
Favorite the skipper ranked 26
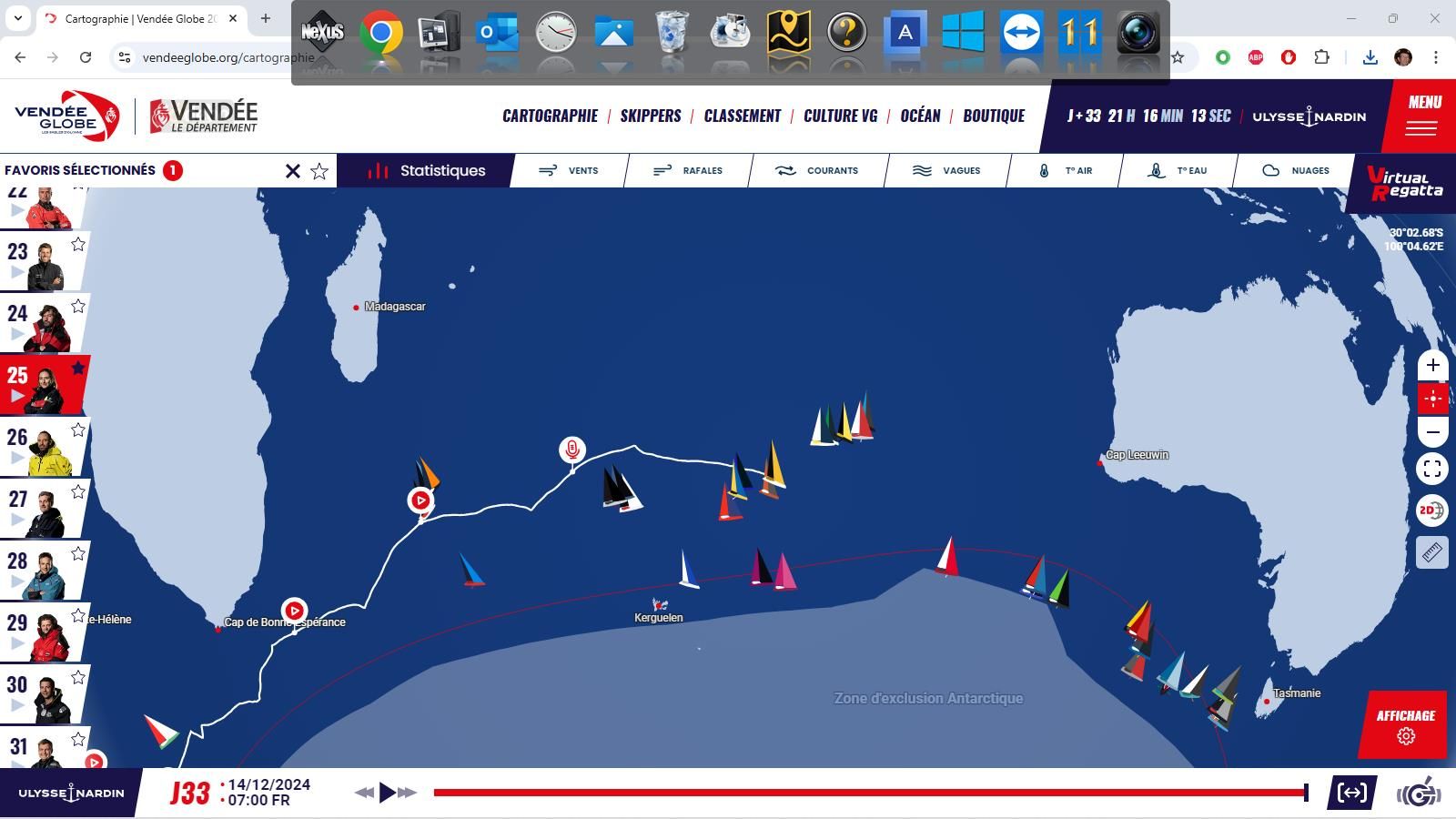point(78,430)
